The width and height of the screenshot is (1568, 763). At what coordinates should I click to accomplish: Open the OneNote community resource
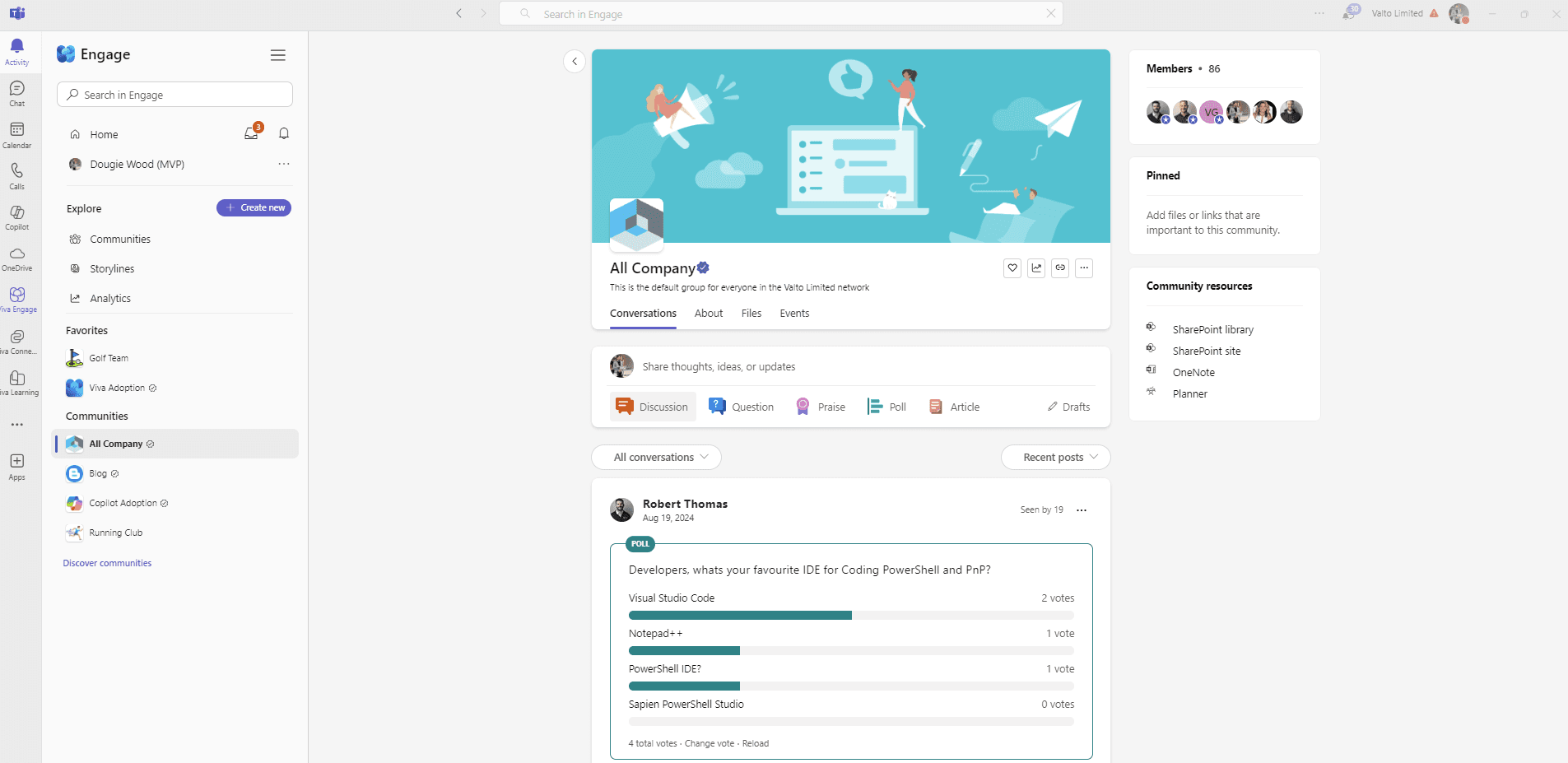point(1193,373)
